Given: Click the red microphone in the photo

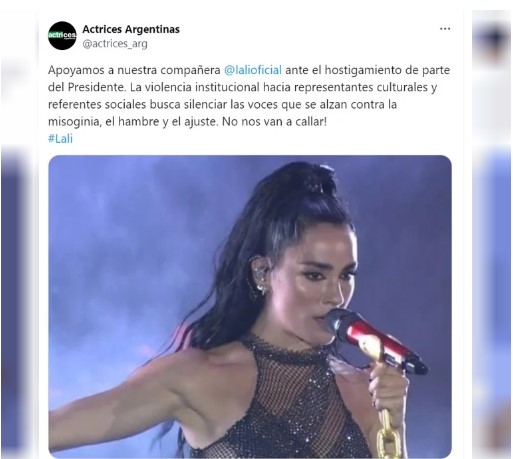Looking at the screenshot, I should (x=375, y=340).
